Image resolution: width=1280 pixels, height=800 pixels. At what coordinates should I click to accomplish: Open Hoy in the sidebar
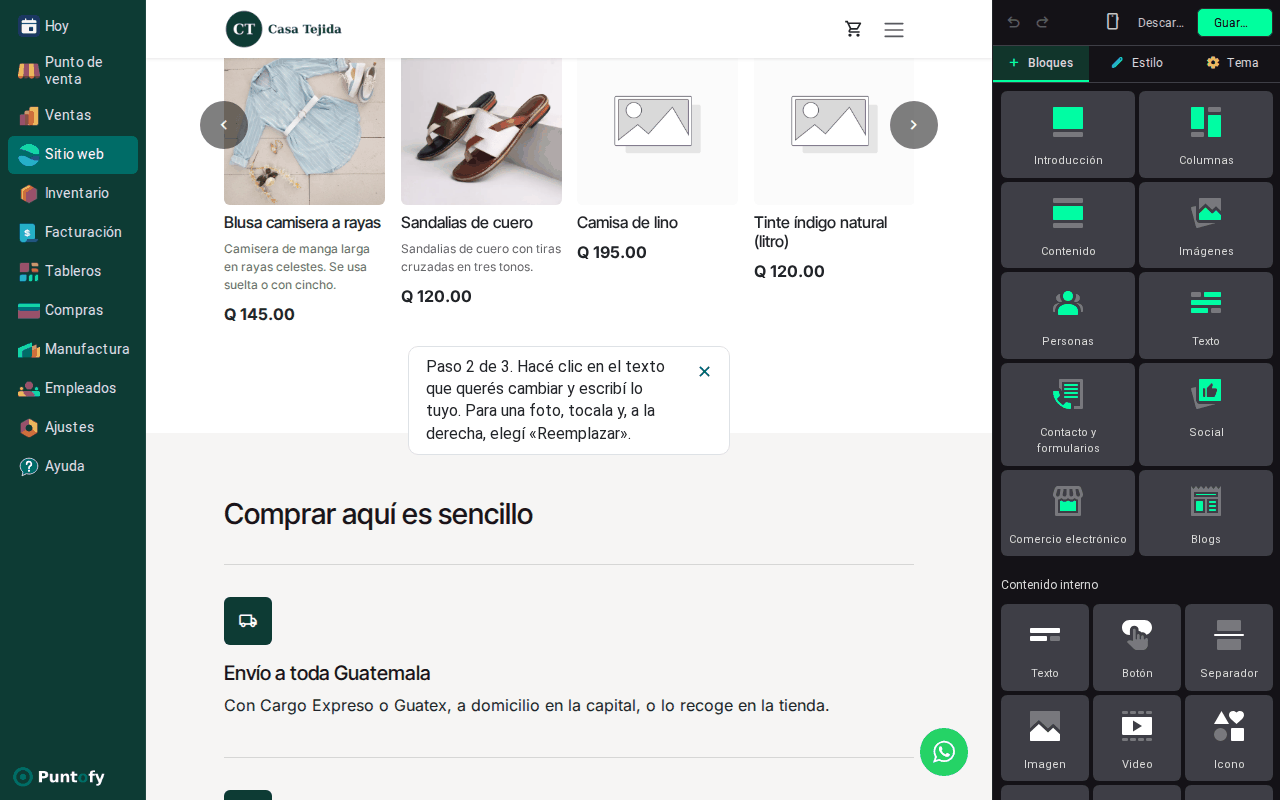pos(73,26)
